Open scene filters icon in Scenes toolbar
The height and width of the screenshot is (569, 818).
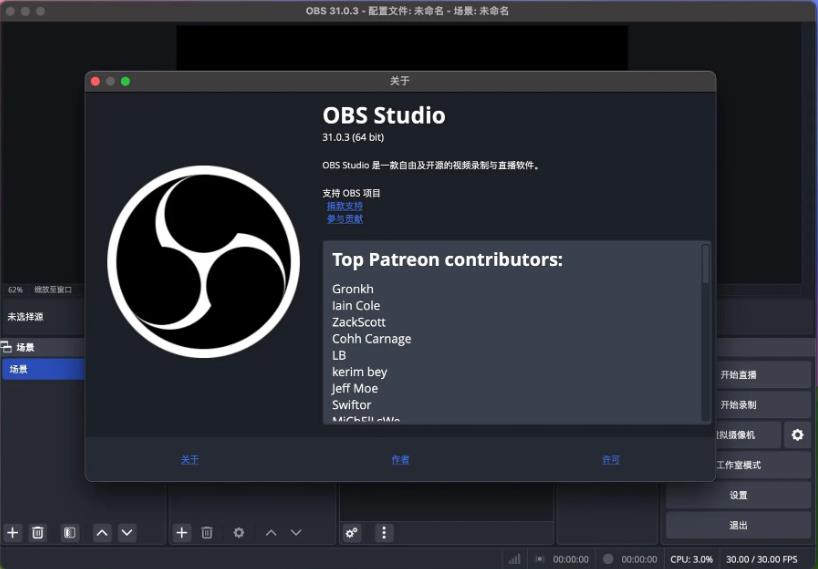[69, 532]
